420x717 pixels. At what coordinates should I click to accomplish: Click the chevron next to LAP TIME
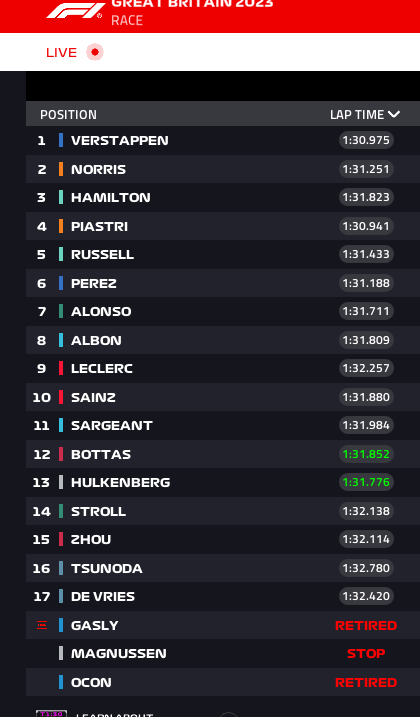pos(394,114)
